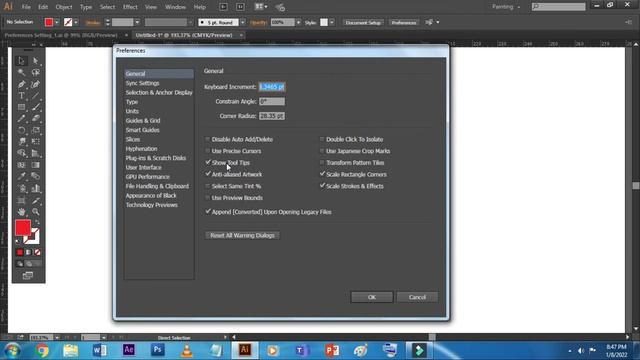Open the stroke color dropdown arrow
Viewport: 640px width, 360px height.
coord(76,22)
